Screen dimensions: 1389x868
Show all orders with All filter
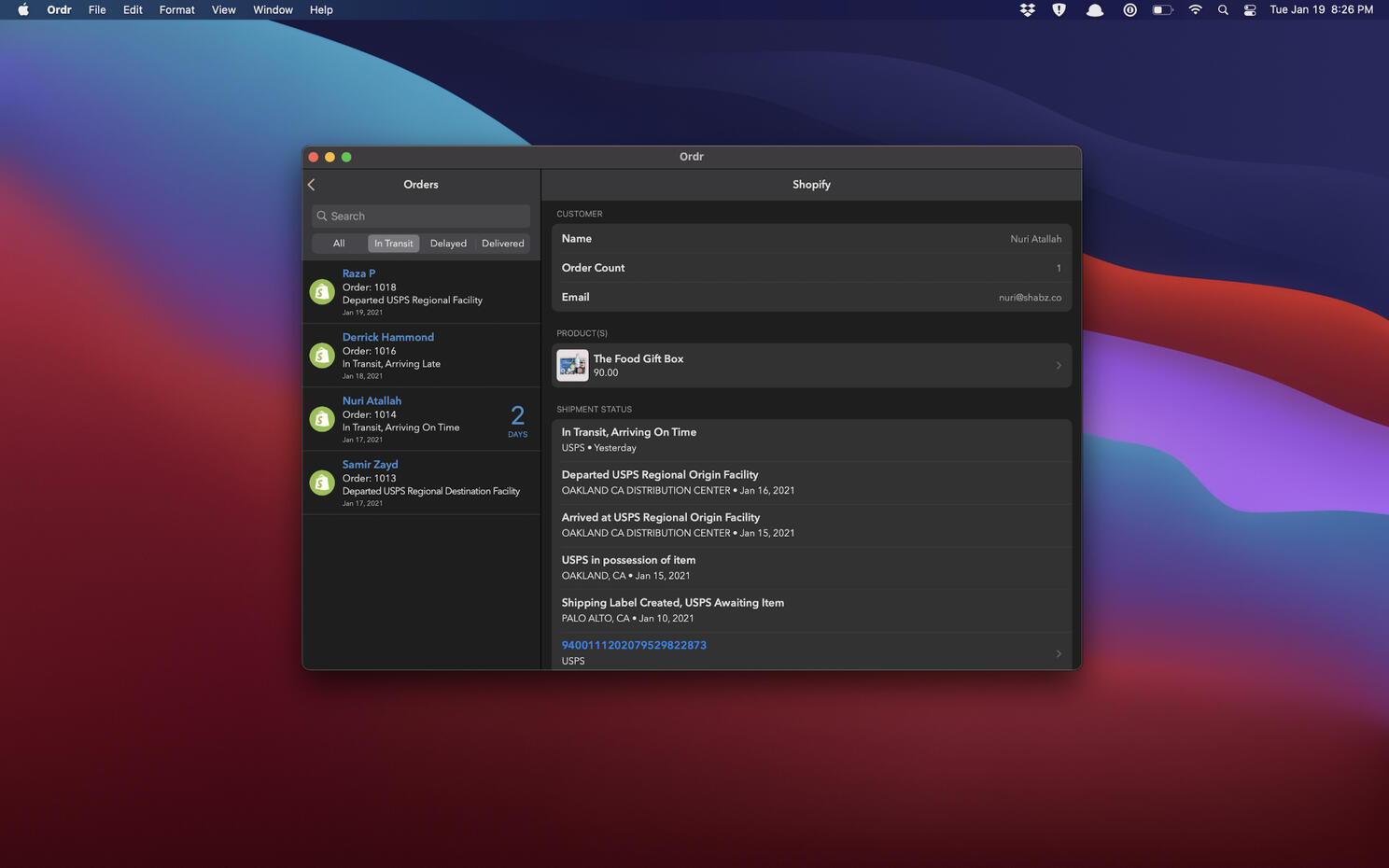(339, 244)
